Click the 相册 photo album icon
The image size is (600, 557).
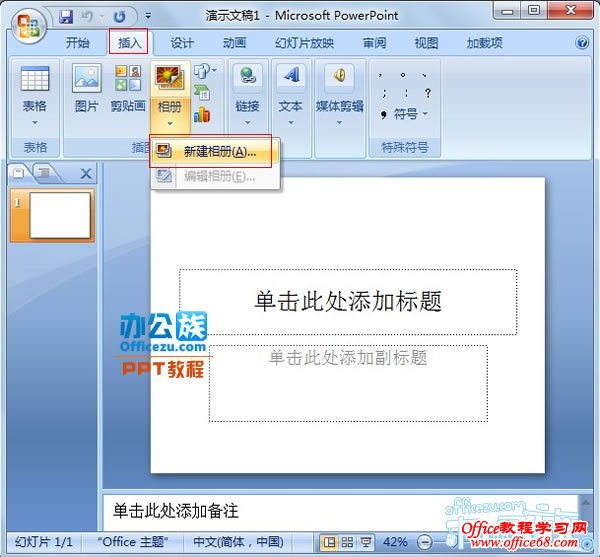(x=170, y=78)
